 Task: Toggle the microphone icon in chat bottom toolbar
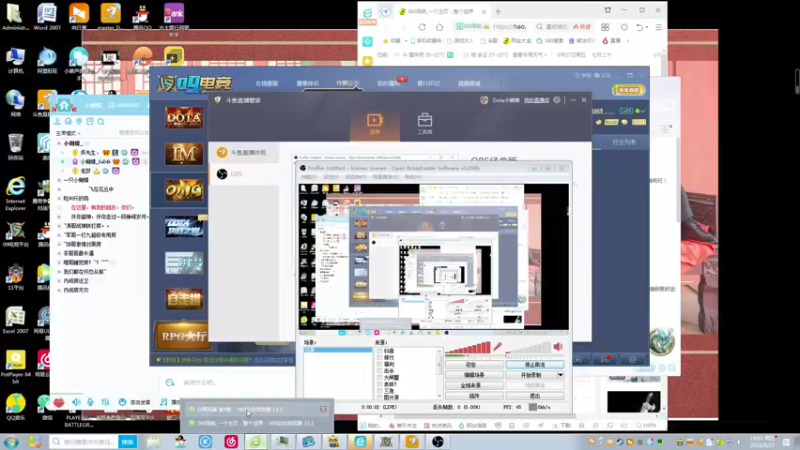coord(90,402)
